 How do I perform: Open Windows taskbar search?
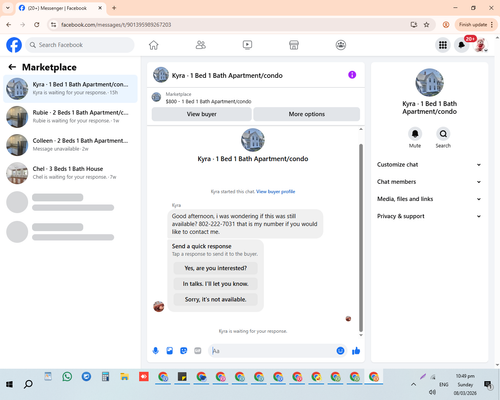point(28,384)
